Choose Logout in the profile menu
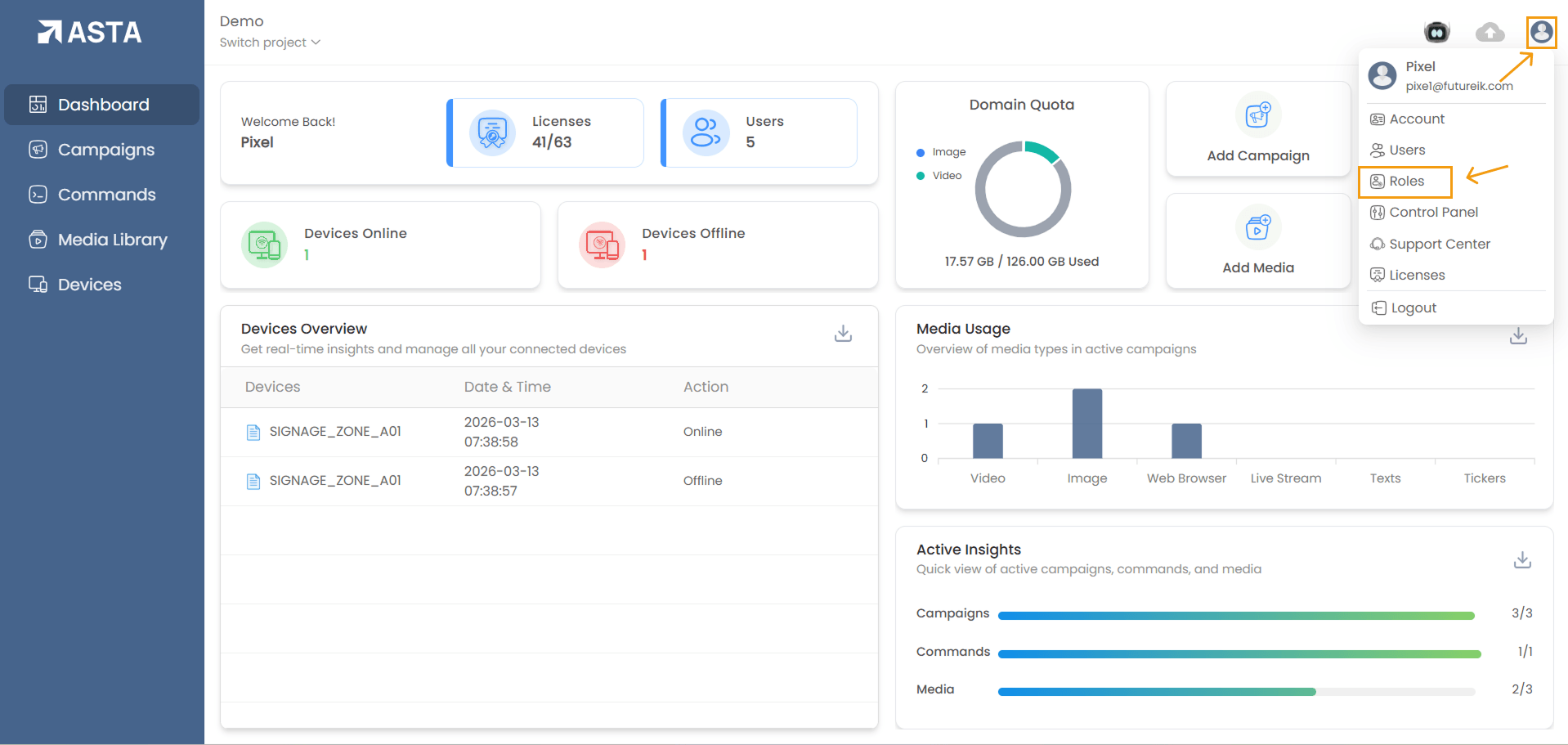 point(1413,308)
